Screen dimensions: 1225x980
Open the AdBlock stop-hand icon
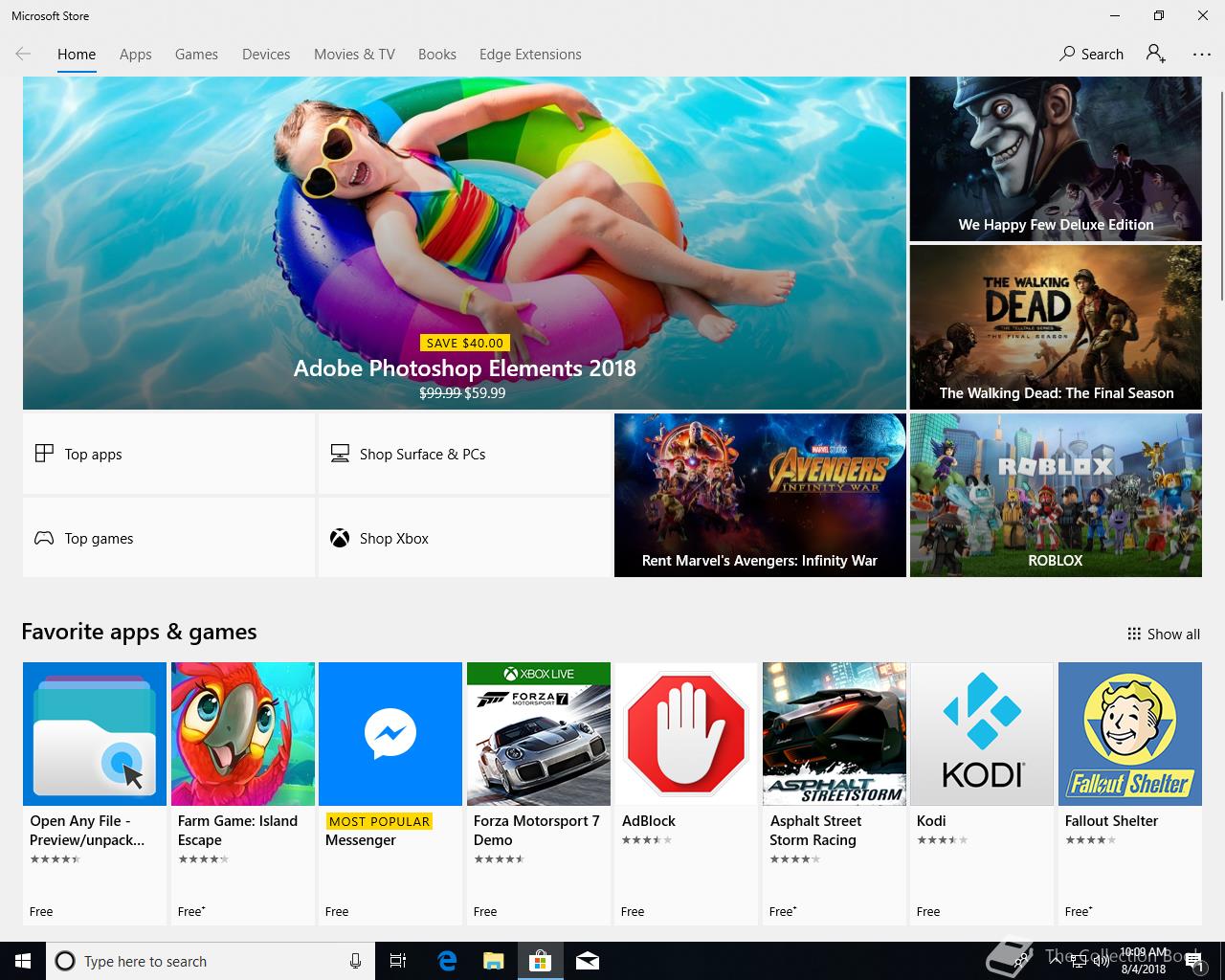click(686, 734)
